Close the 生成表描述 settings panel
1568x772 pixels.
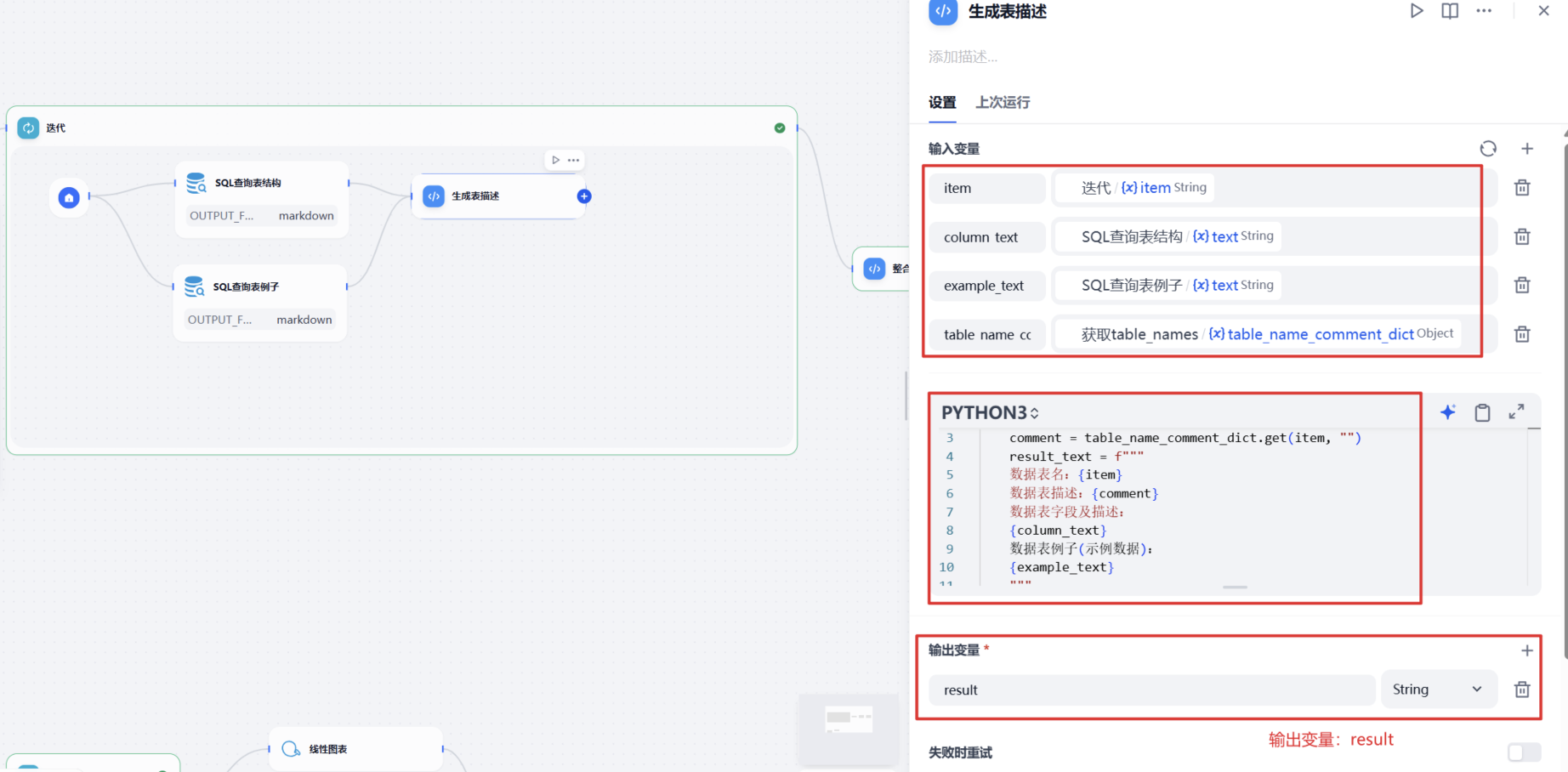(x=1543, y=11)
